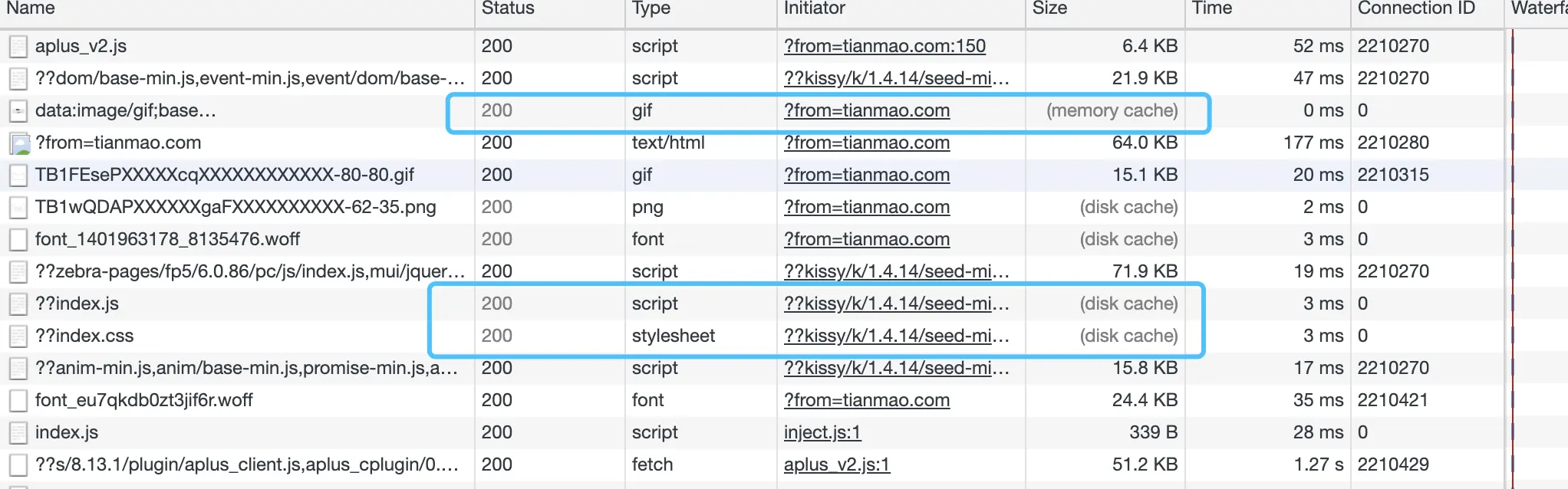Click the file icon beside ??dom/base-min.js row
Viewport: 1568px width, 489px height.
coord(18,79)
